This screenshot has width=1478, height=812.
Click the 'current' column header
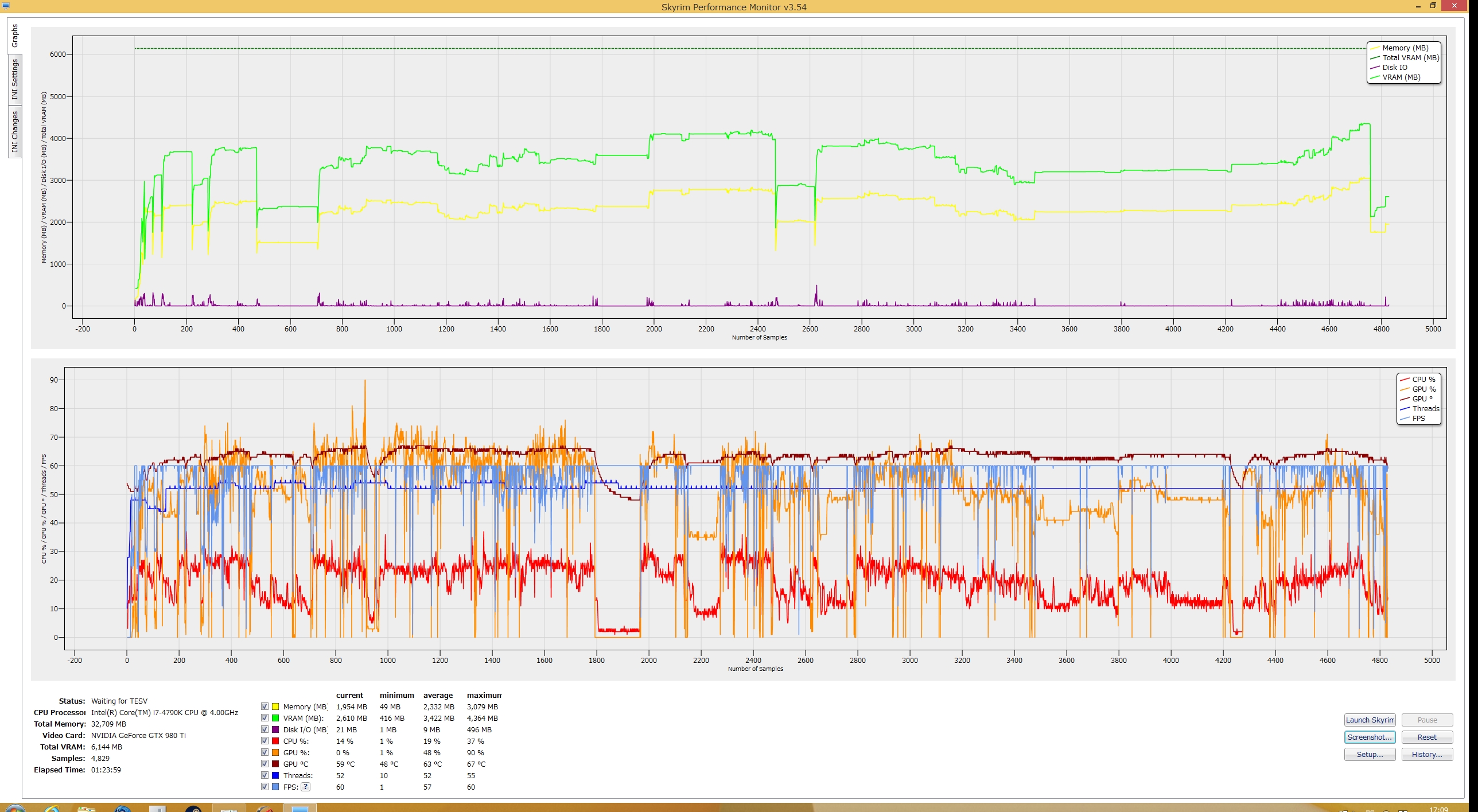point(349,695)
